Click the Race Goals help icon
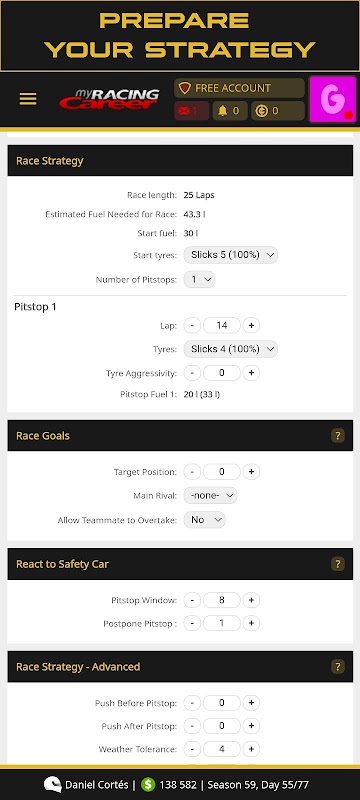 pyautogui.click(x=338, y=436)
